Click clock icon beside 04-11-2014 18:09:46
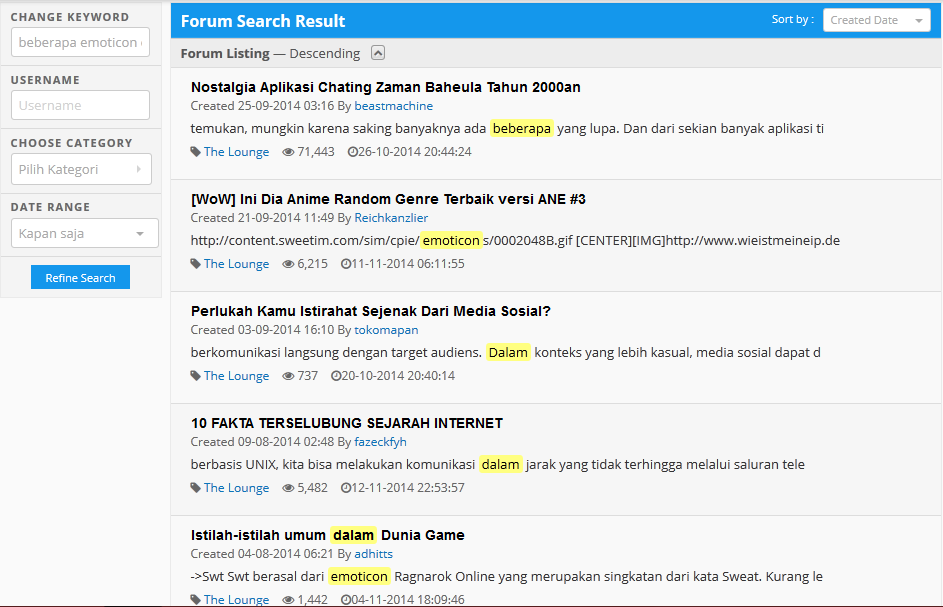943x607 pixels. pos(346,599)
